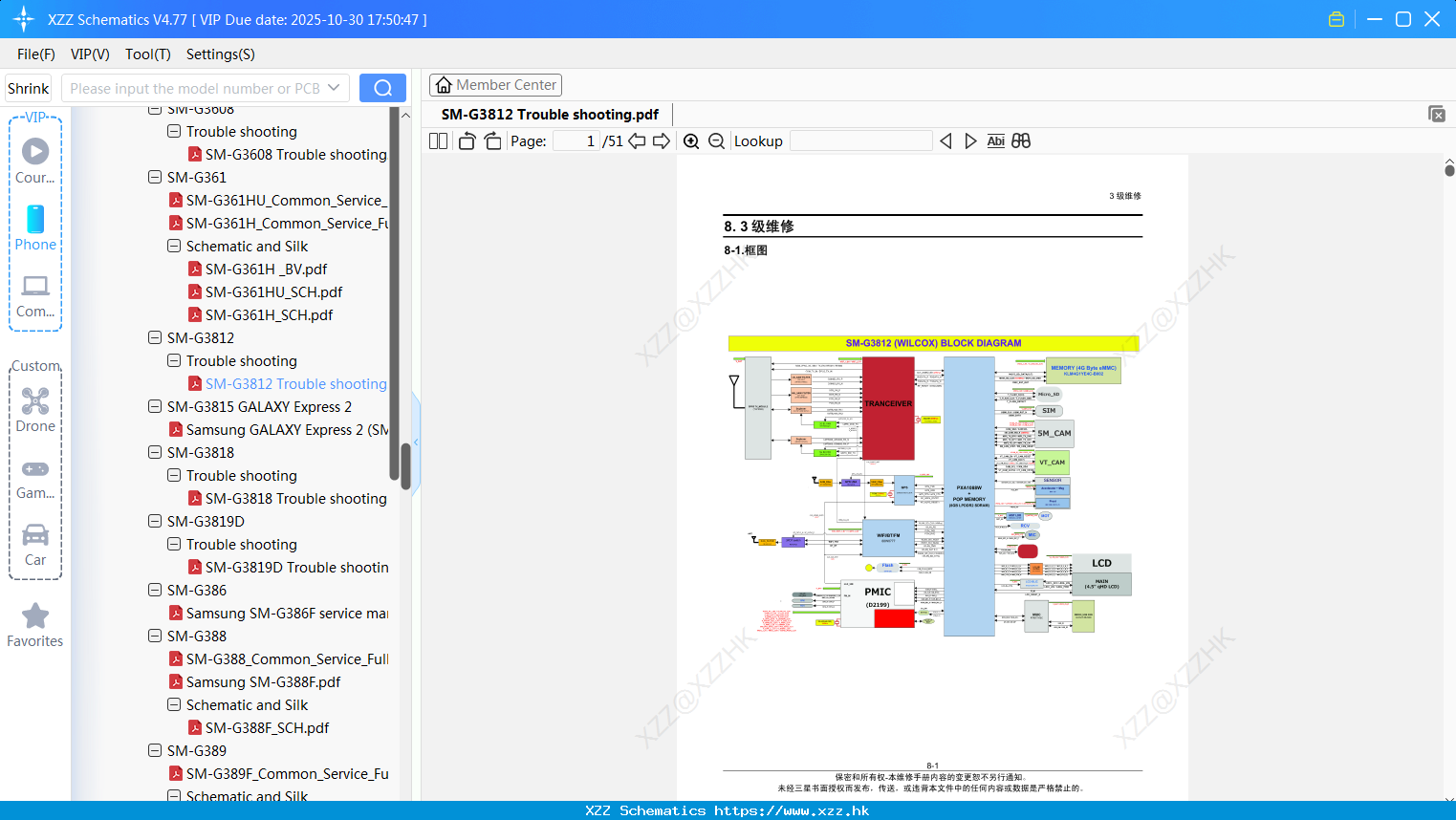Toggle the two-page view icon
1456x820 pixels.
point(438,141)
